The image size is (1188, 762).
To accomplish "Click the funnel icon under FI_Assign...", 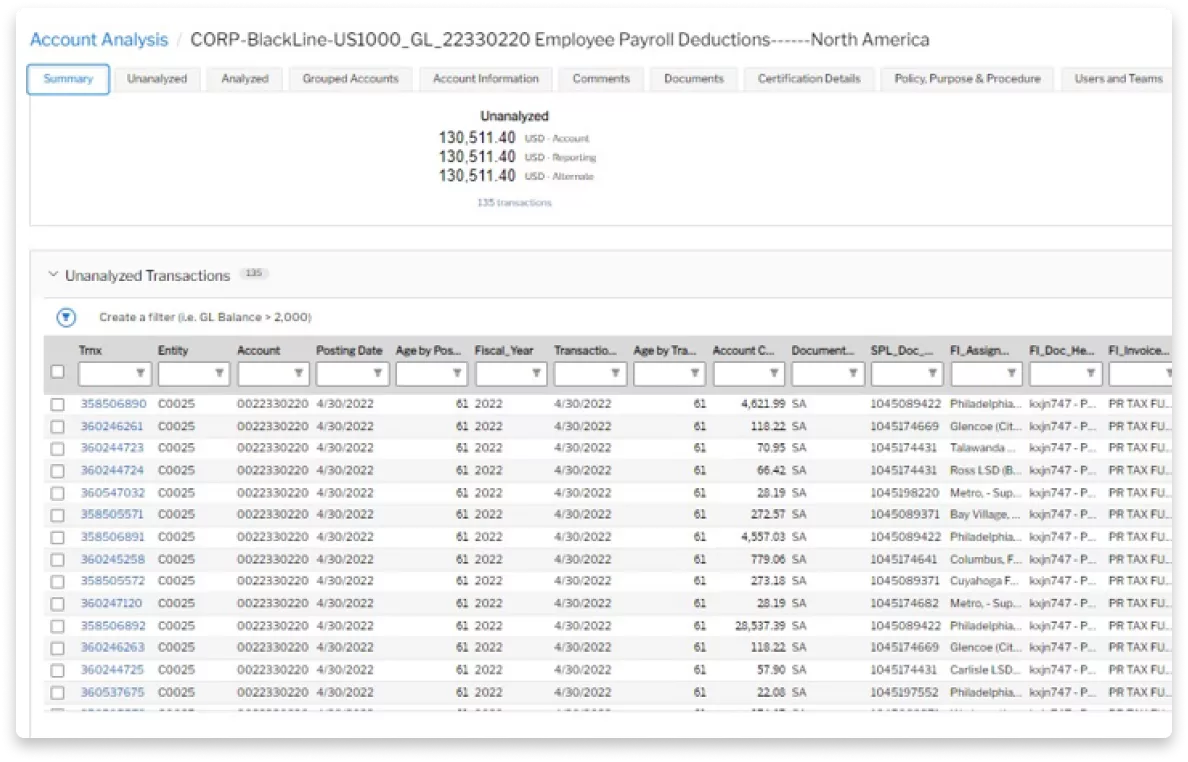I will tap(1011, 373).
